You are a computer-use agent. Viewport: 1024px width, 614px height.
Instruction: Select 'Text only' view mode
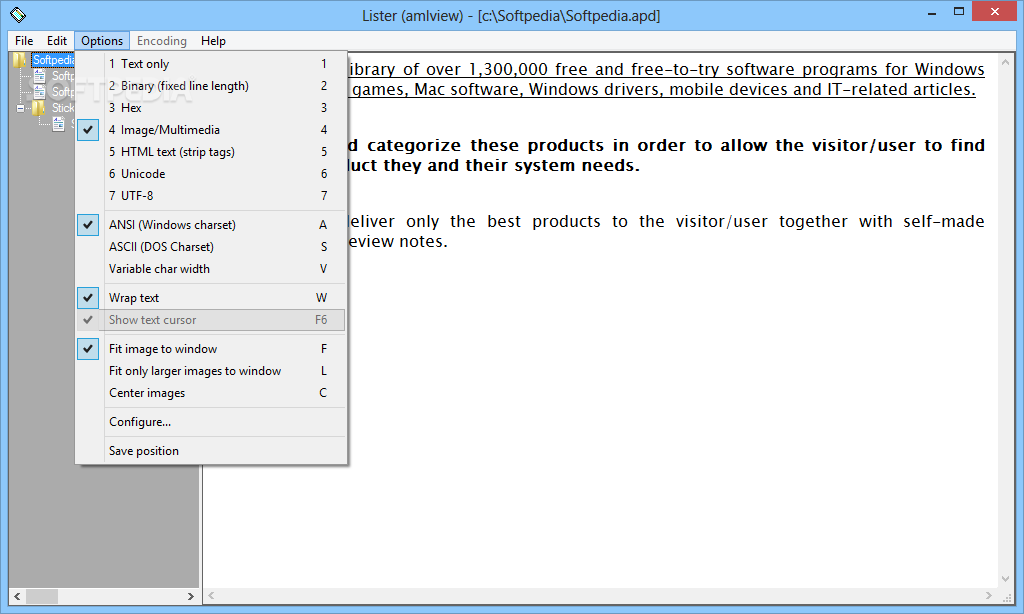(x=211, y=63)
